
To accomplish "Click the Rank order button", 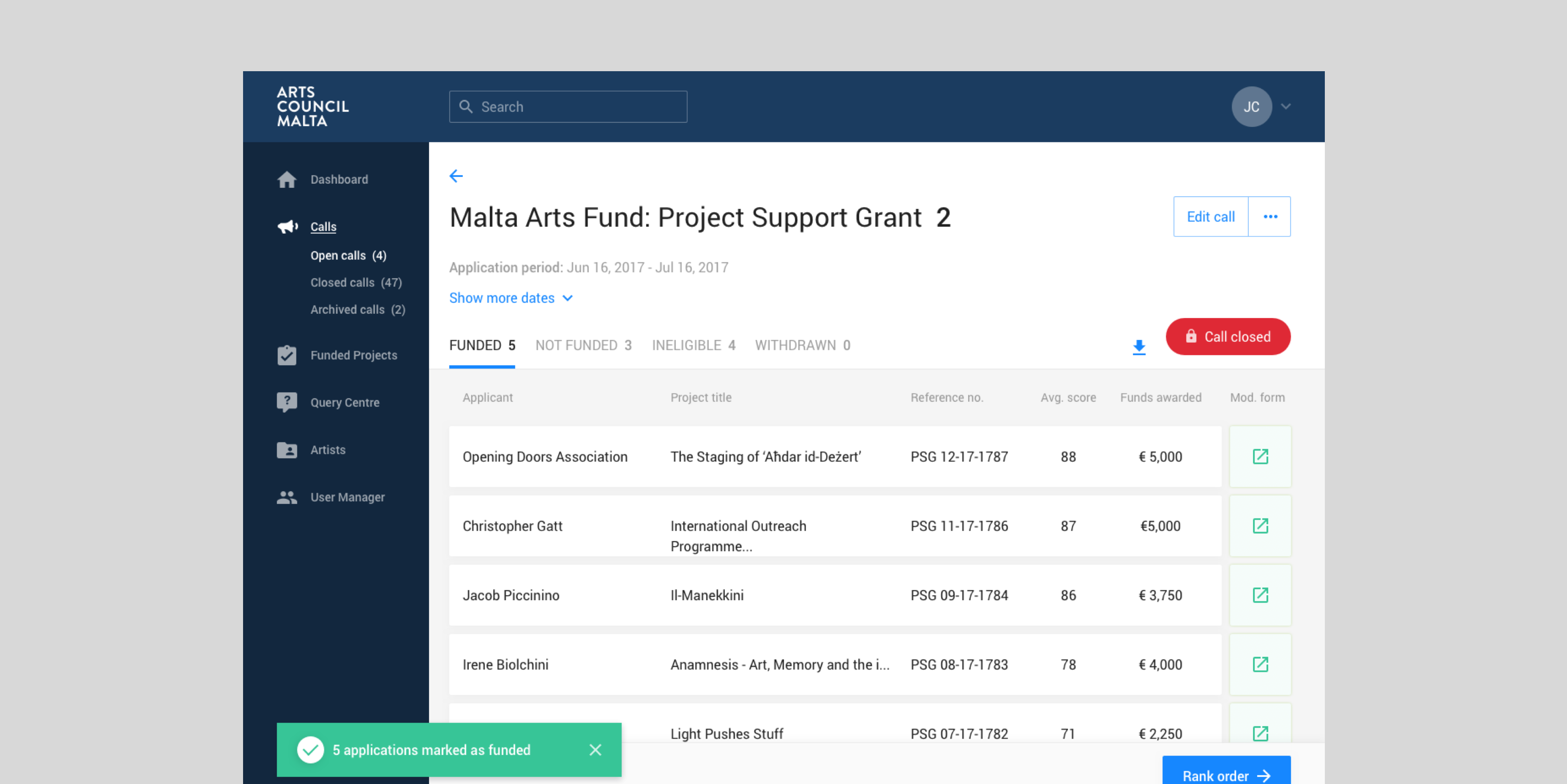I will coord(1226,771).
